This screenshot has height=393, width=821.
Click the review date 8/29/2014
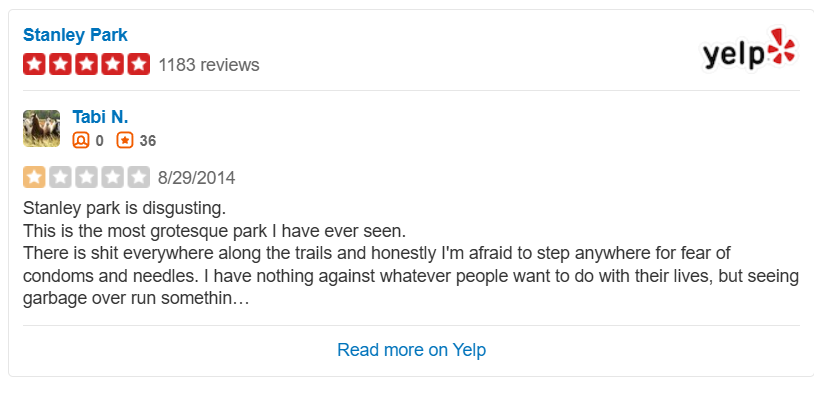196,178
